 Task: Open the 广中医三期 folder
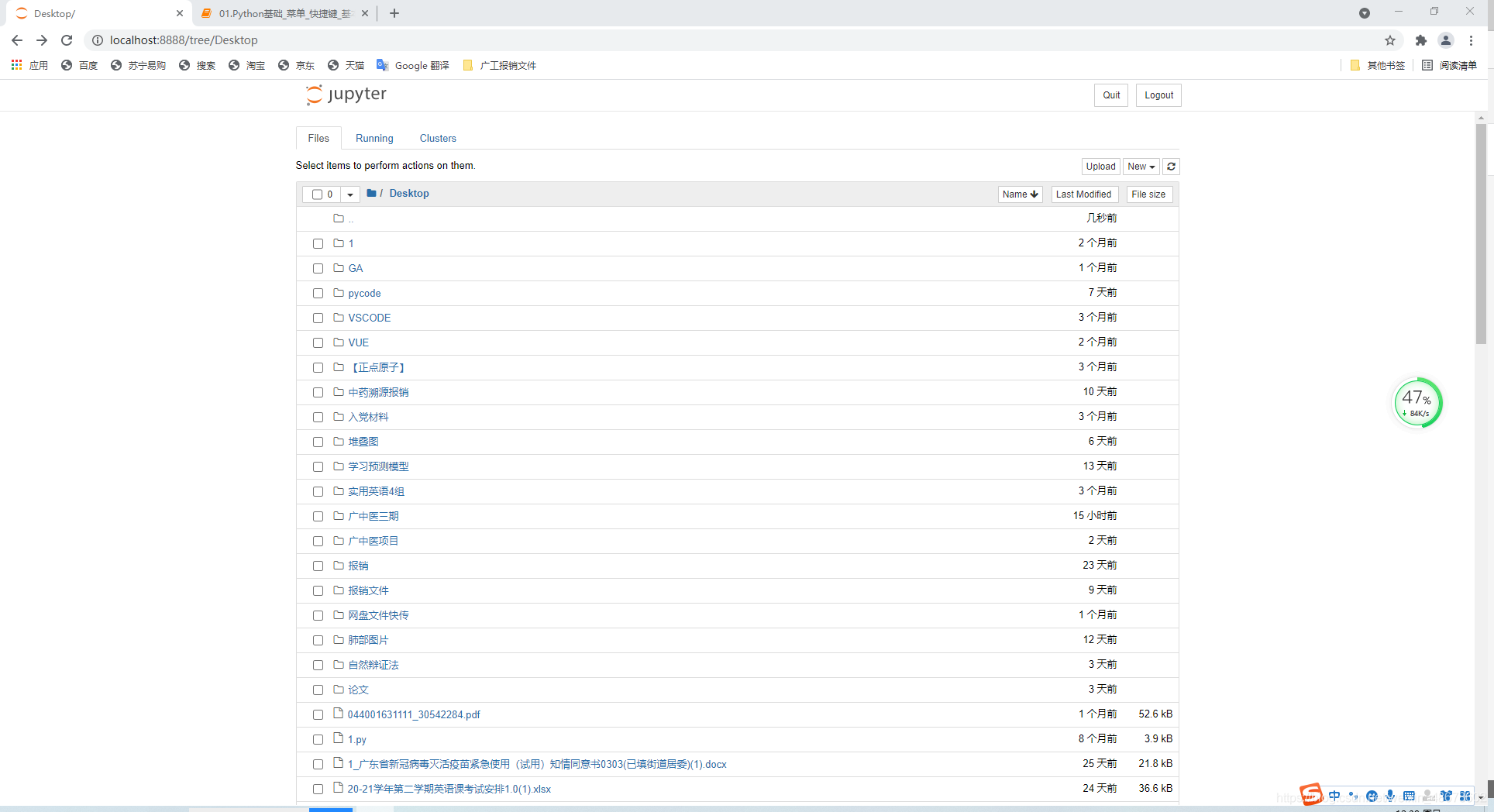[373, 516]
